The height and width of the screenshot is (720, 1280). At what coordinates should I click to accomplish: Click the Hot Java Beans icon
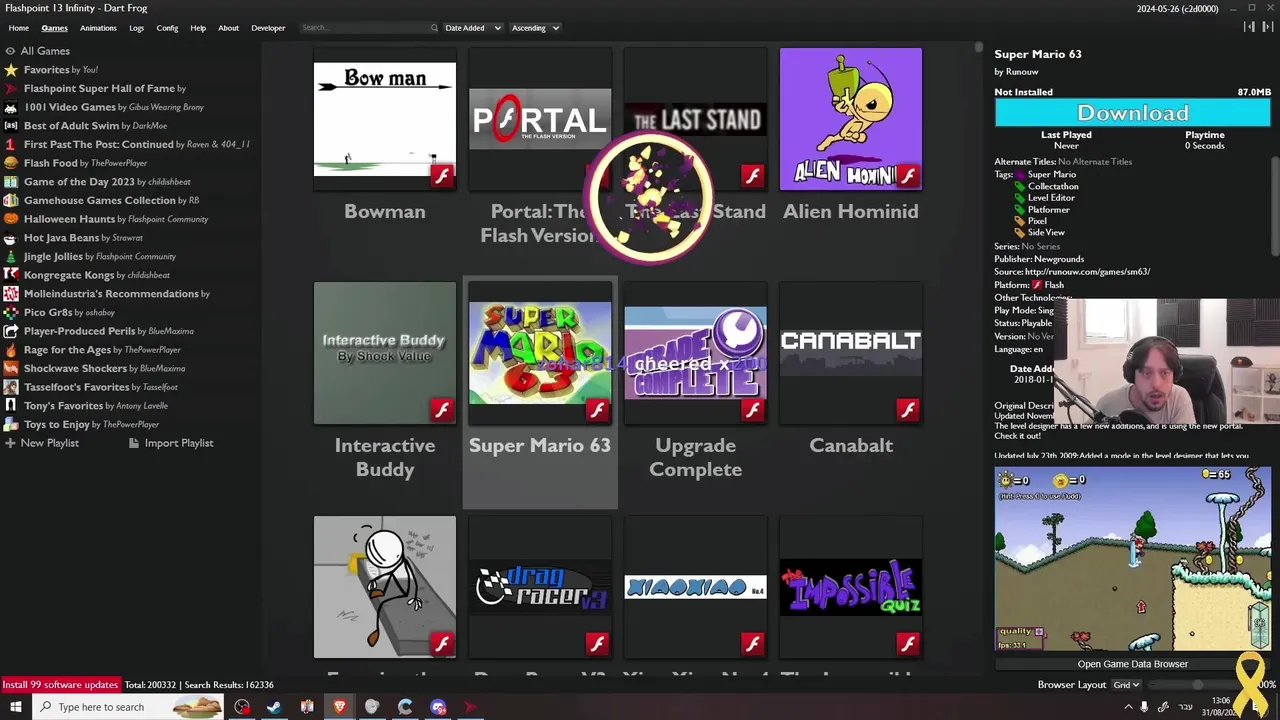pos(10,238)
